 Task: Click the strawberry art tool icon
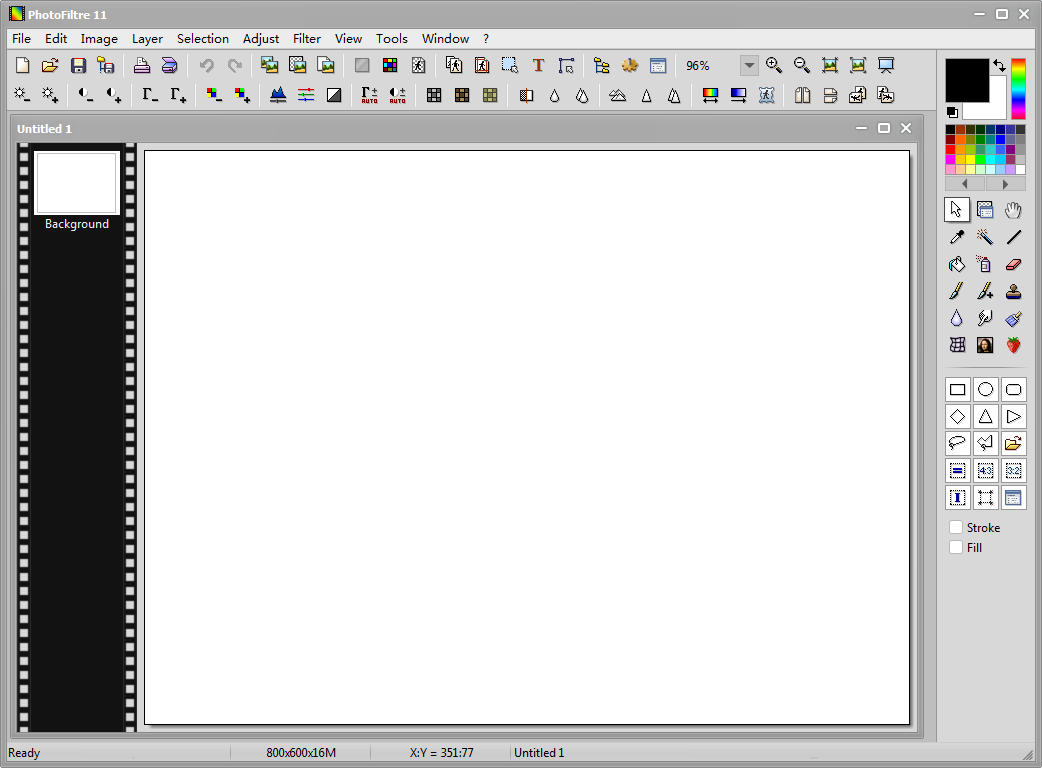[x=1013, y=345]
